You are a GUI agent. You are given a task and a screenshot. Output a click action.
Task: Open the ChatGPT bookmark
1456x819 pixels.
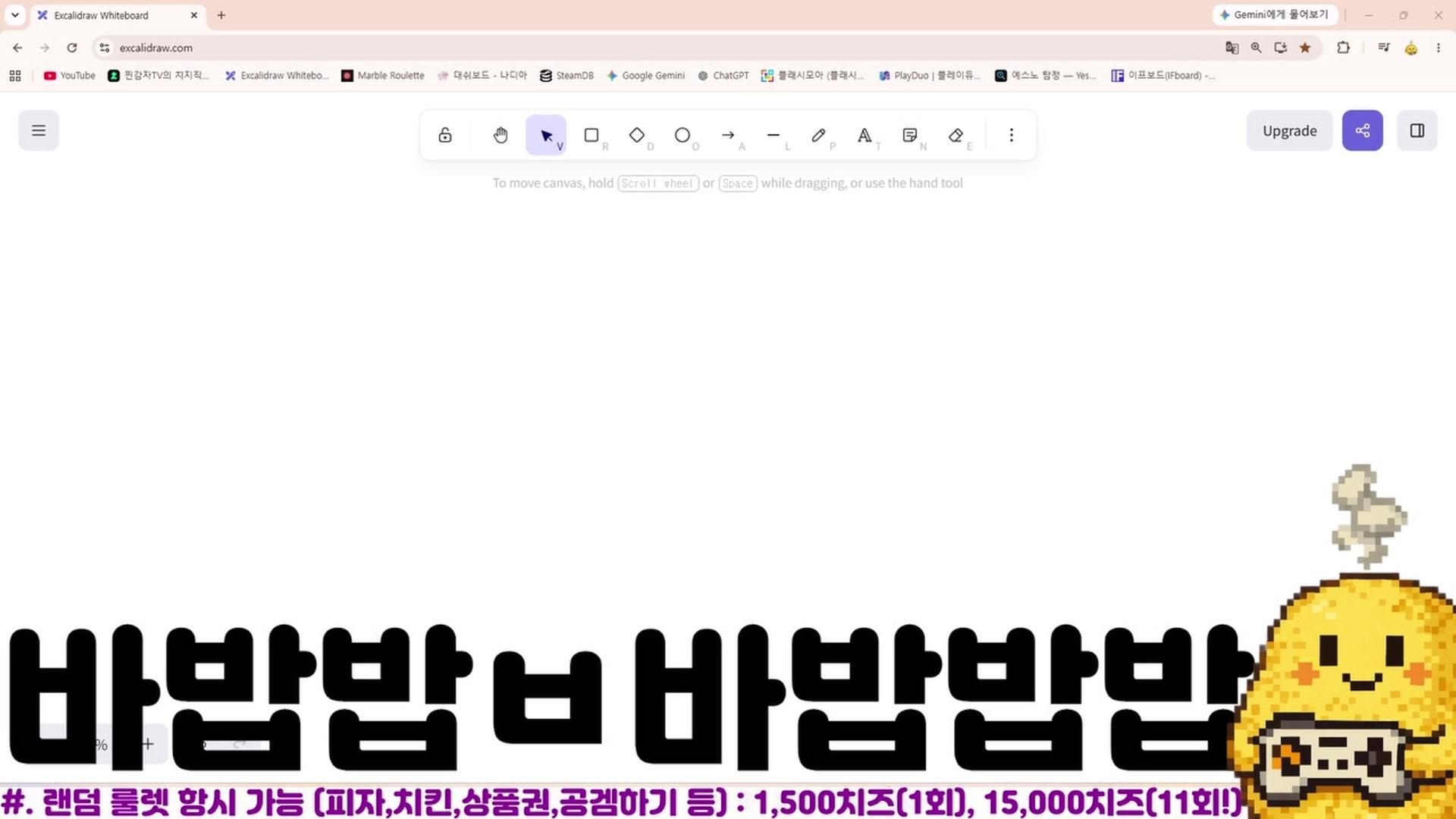(x=723, y=75)
